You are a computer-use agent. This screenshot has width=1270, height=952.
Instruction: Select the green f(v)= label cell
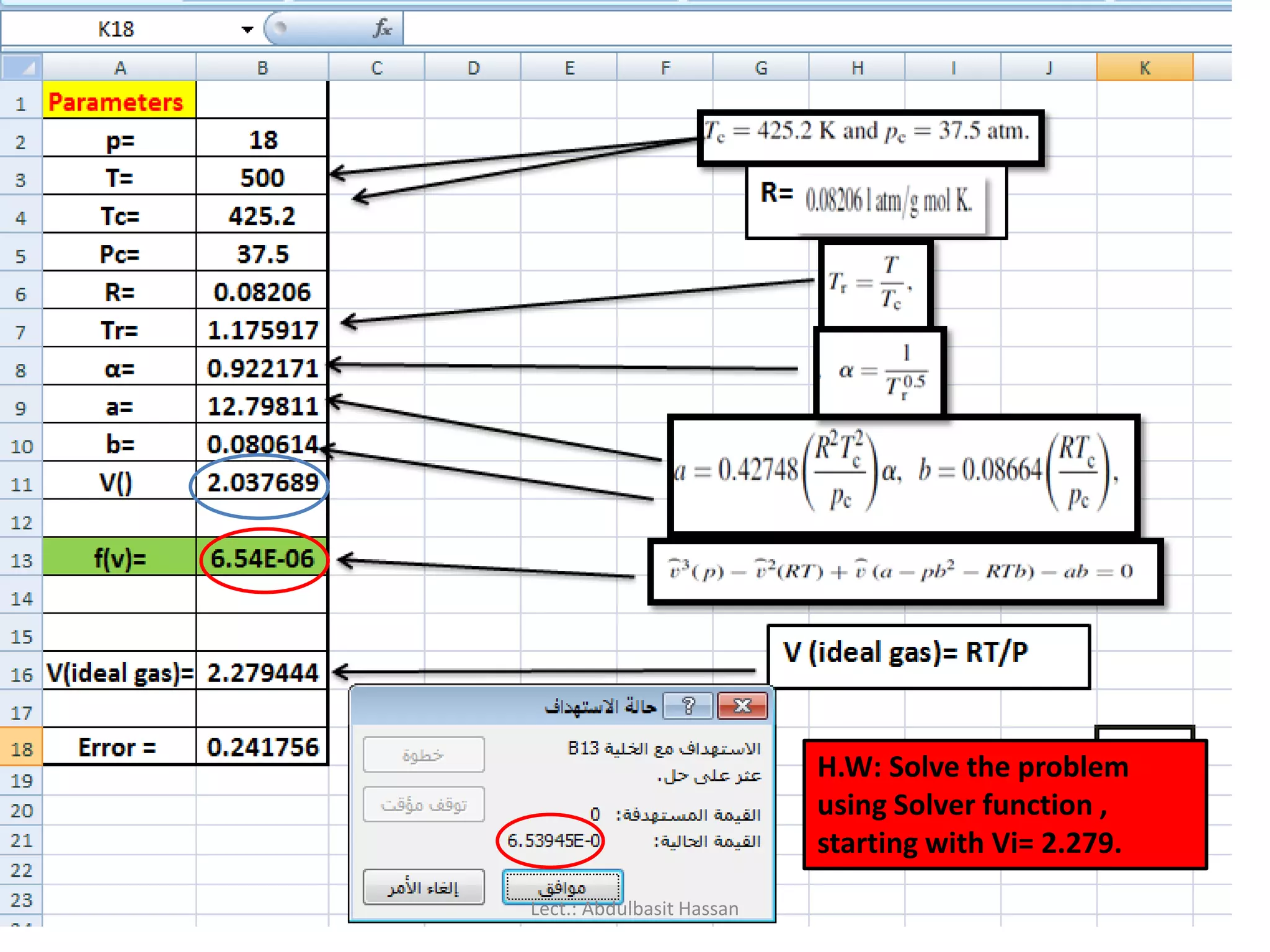coord(120,558)
